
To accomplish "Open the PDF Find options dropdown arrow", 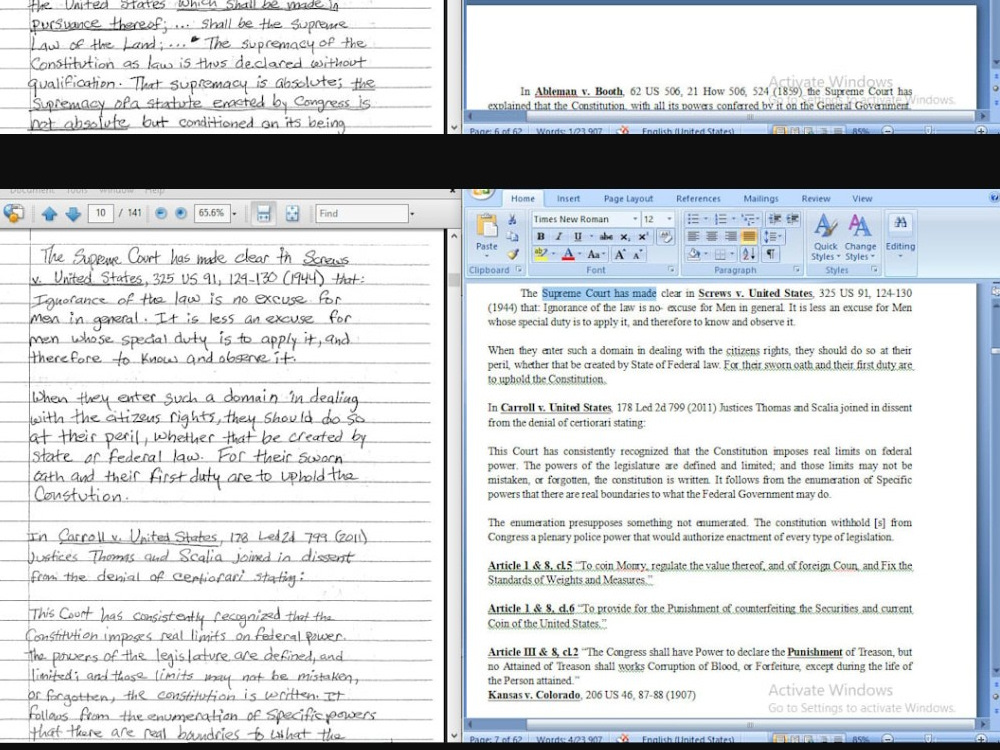I will pyautogui.click(x=412, y=214).
